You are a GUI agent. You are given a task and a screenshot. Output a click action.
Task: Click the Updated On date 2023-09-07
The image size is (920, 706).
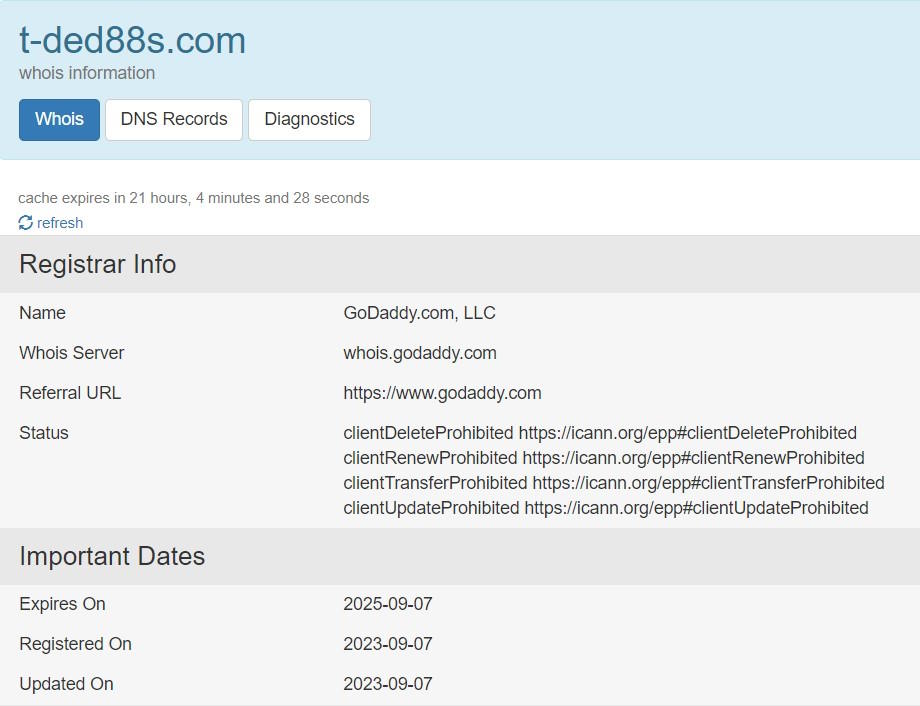388,684
